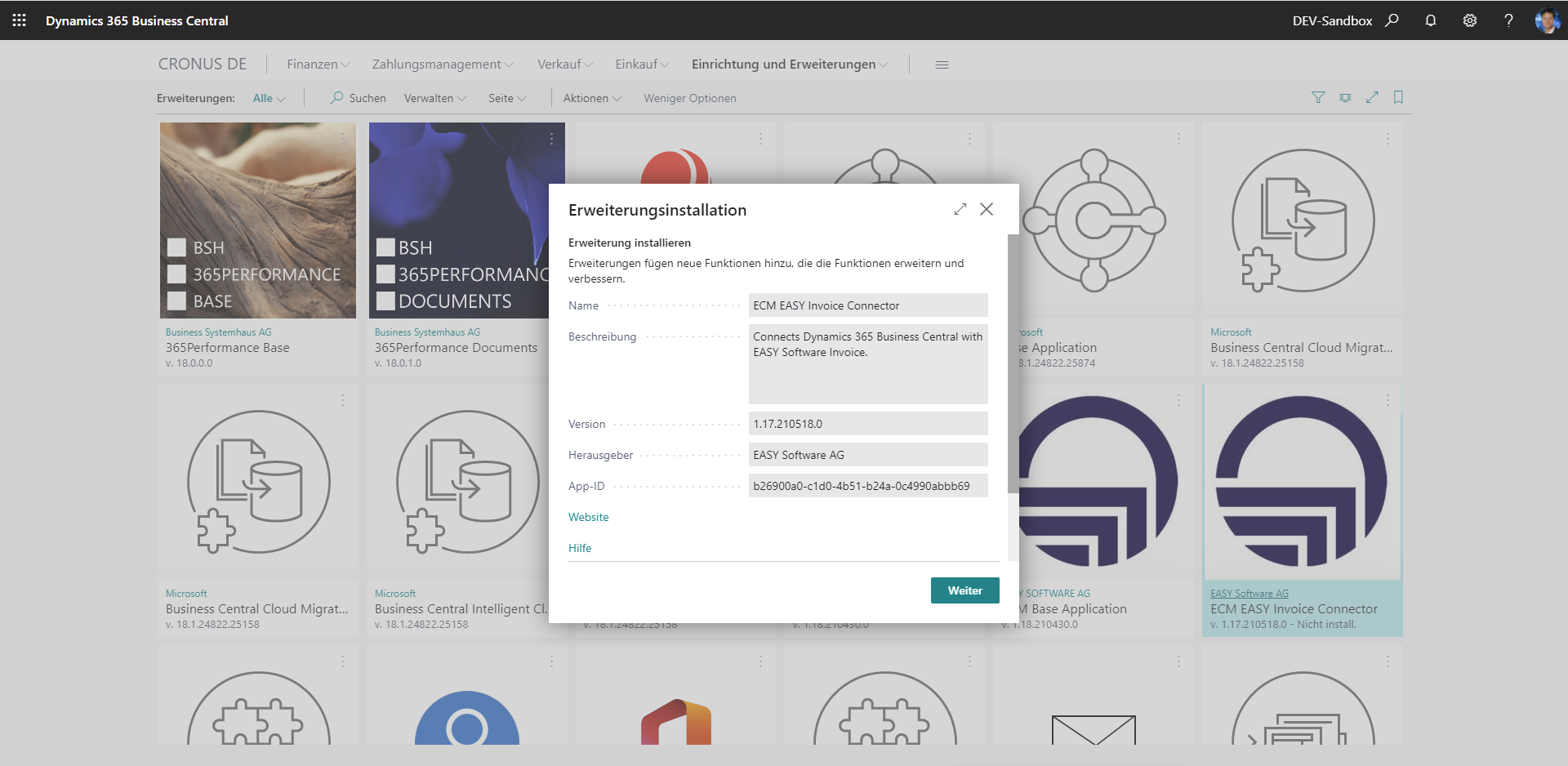Expand the Einkauf menu
Image resolution: width=1568 pixels, height=766 pixels.
pyautogui.click(x=642, y=65)
